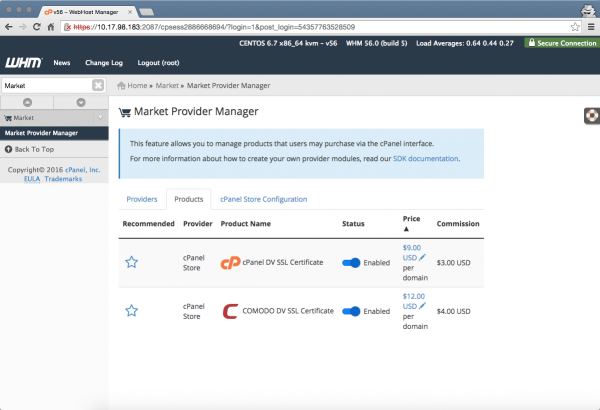
Task: Click the Back To Top arrow icon
Action: coord(8,149)
